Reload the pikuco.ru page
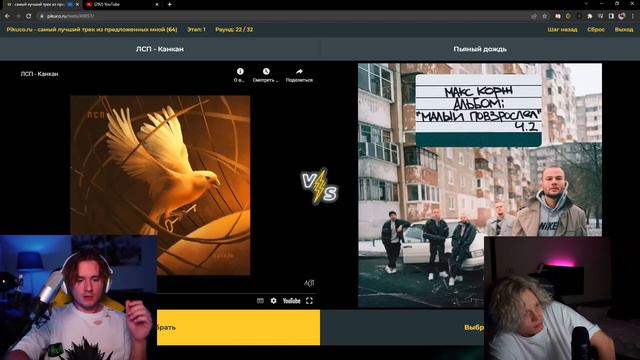Image resolution: width=640 pixels, height=360 pixels. (x=29, y=16)
